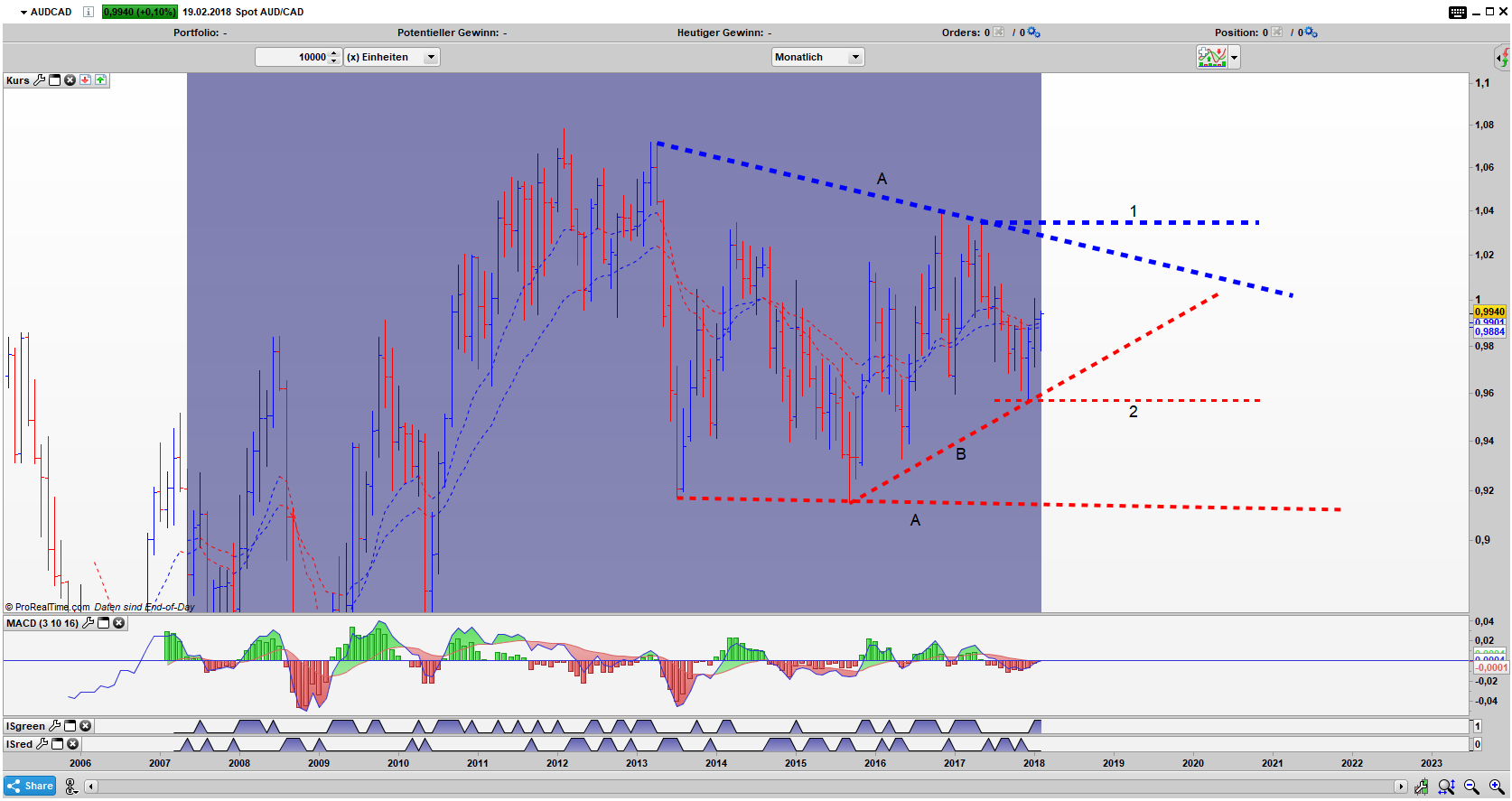Click the 0,9884 blue price axis label
This screenshot has width=1512, height=801.
click(1489, 331)
